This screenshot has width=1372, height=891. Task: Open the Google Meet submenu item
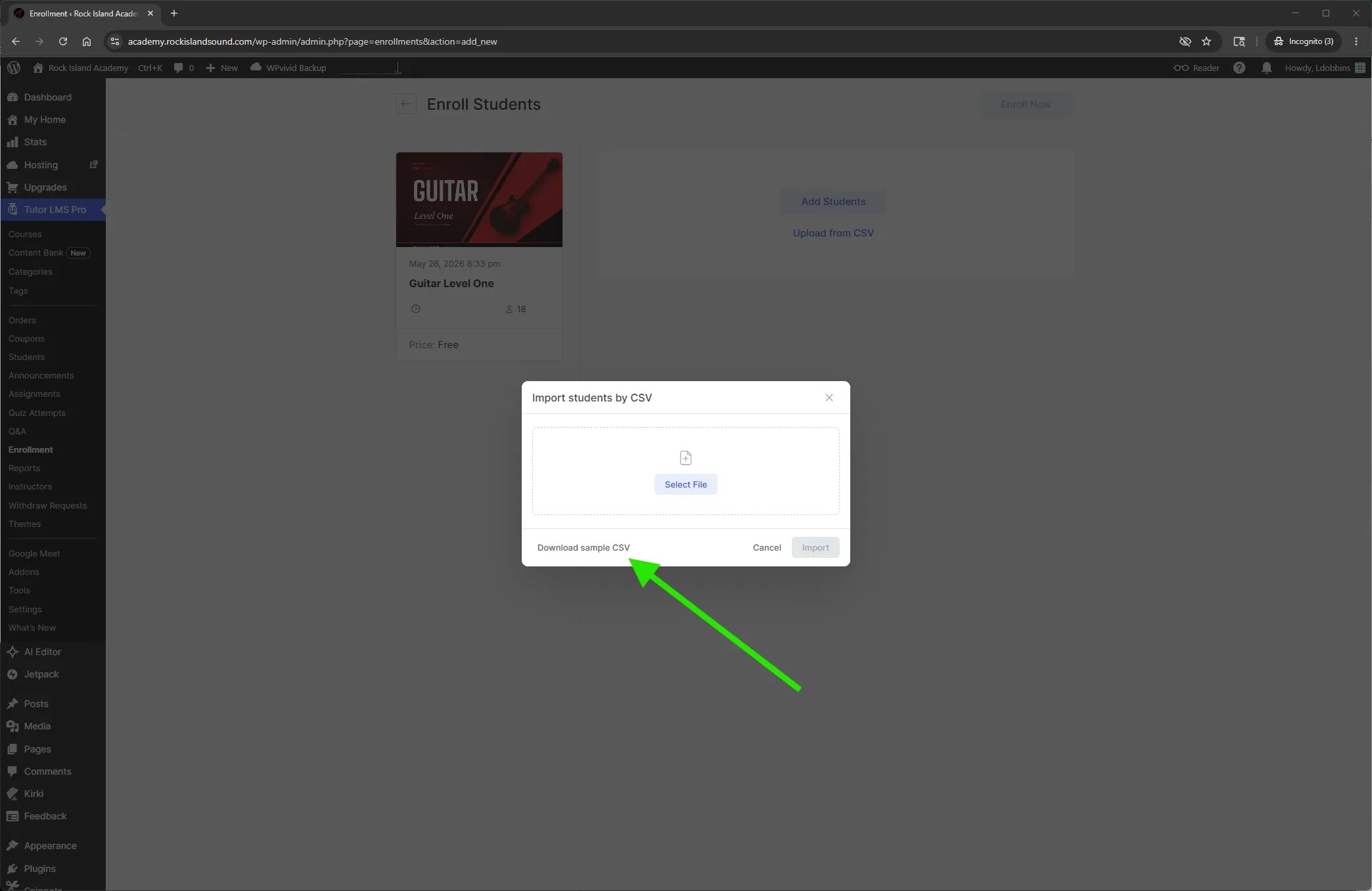pos(34,553)
